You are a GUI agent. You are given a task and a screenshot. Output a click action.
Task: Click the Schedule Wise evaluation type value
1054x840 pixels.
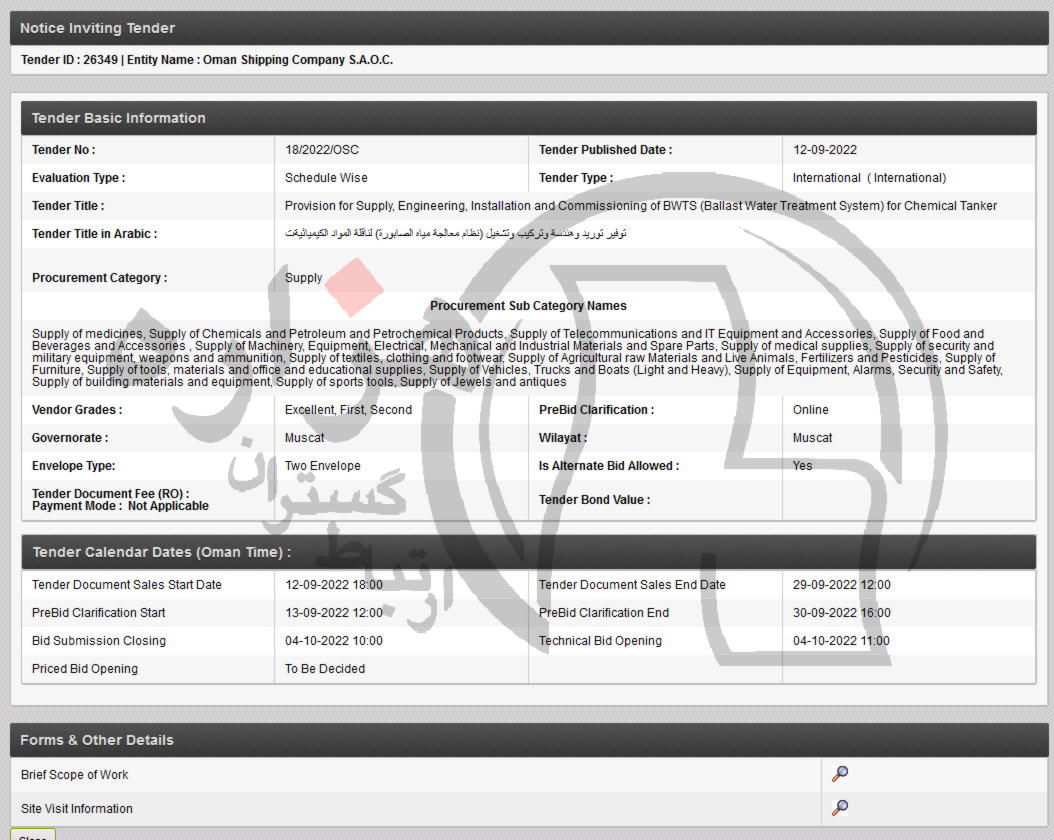326,178
